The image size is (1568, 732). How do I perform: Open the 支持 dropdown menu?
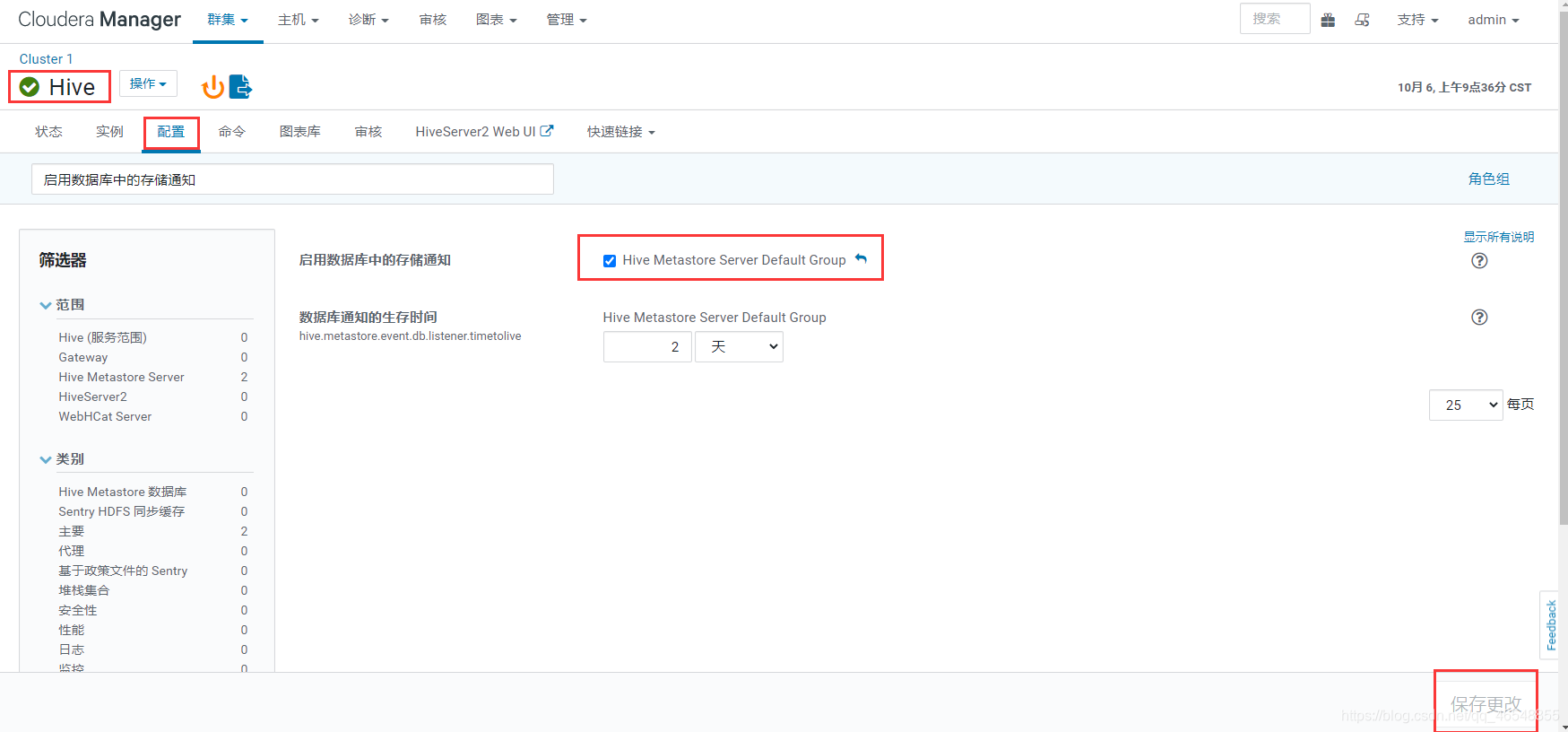pyautogui.click(x=1417, y=20)
